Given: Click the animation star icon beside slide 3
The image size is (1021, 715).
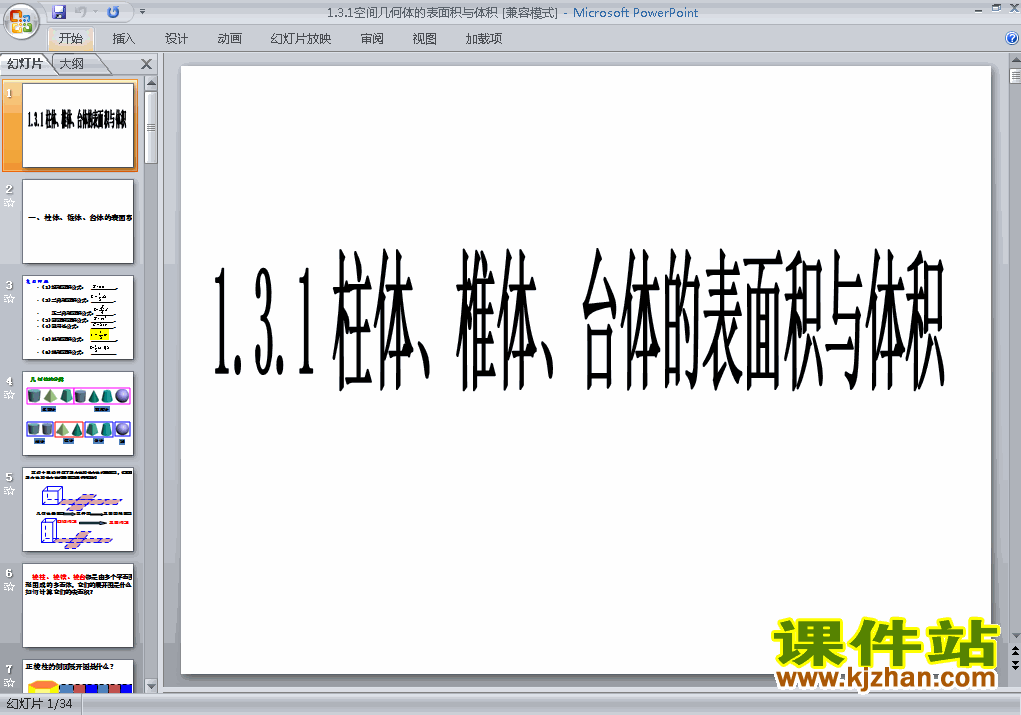Looking at the screenshot, I should point(9,299).
